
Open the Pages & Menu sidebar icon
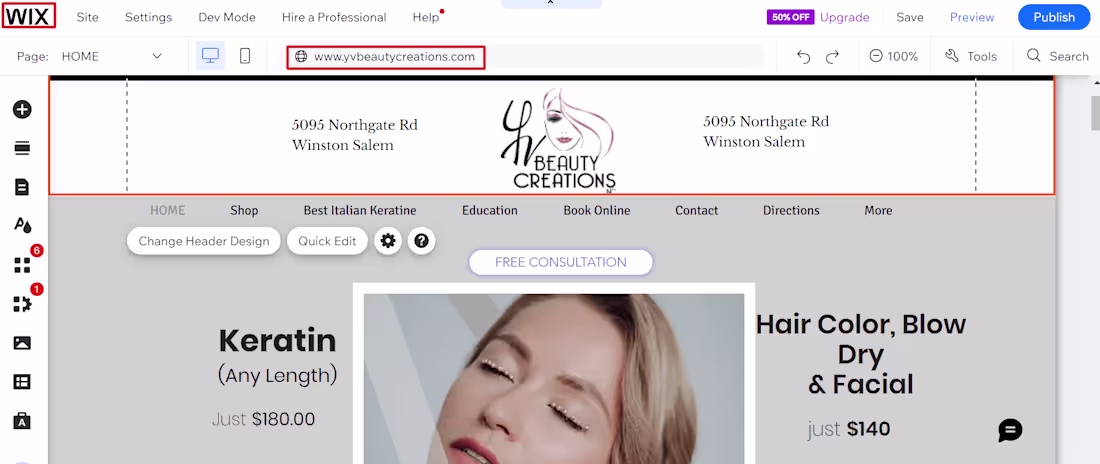pos(22,187)
